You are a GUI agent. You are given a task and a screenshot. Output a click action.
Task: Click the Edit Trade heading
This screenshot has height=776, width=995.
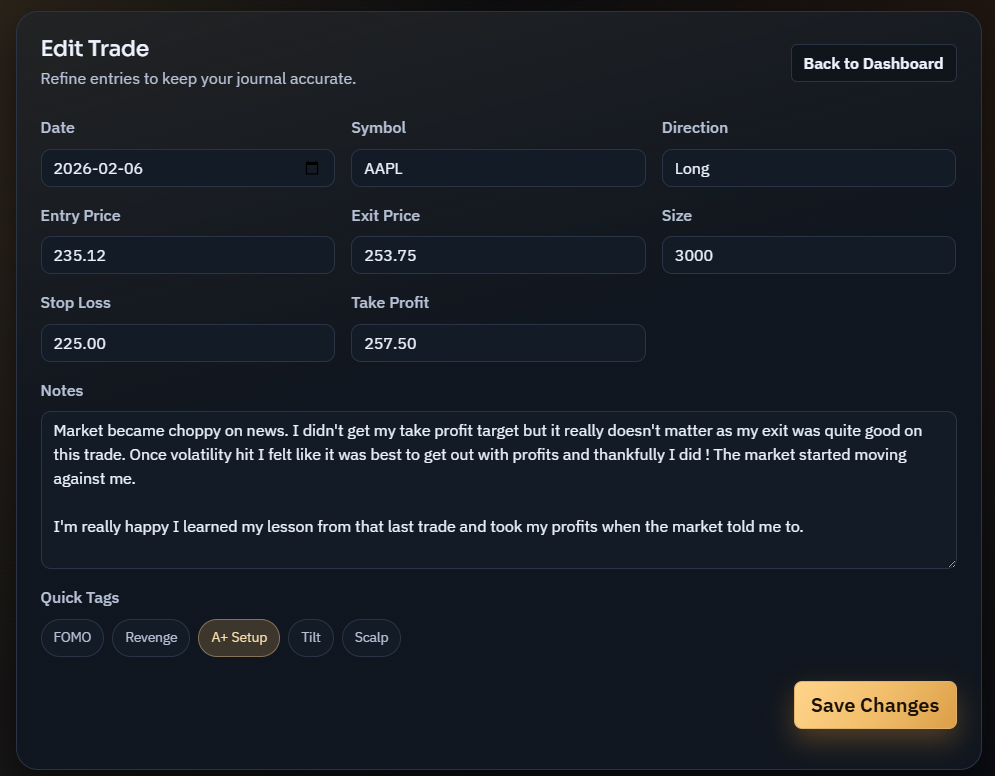(x=95, y=48)
